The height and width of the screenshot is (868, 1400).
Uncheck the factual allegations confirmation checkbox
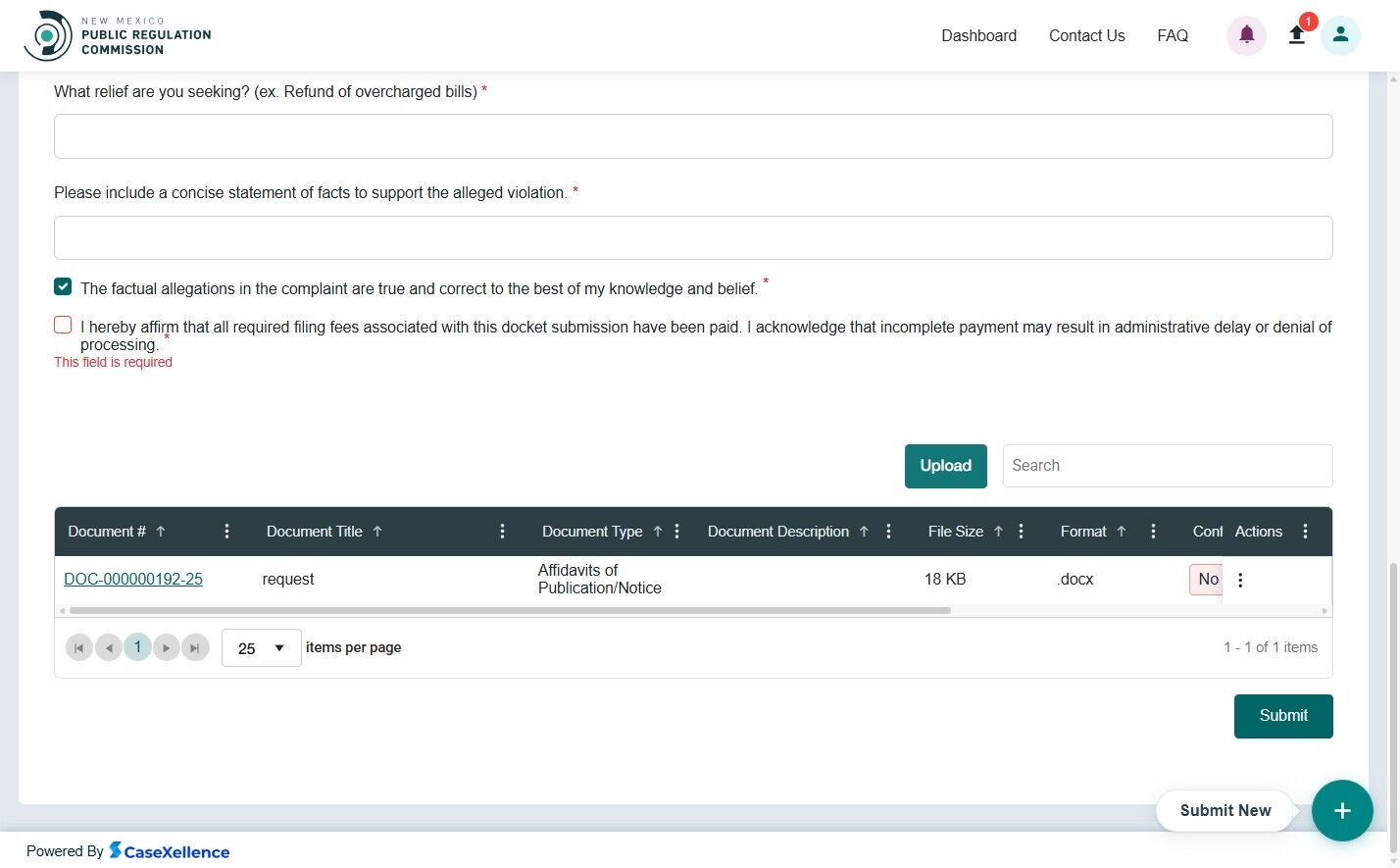(x=63, y=286)
